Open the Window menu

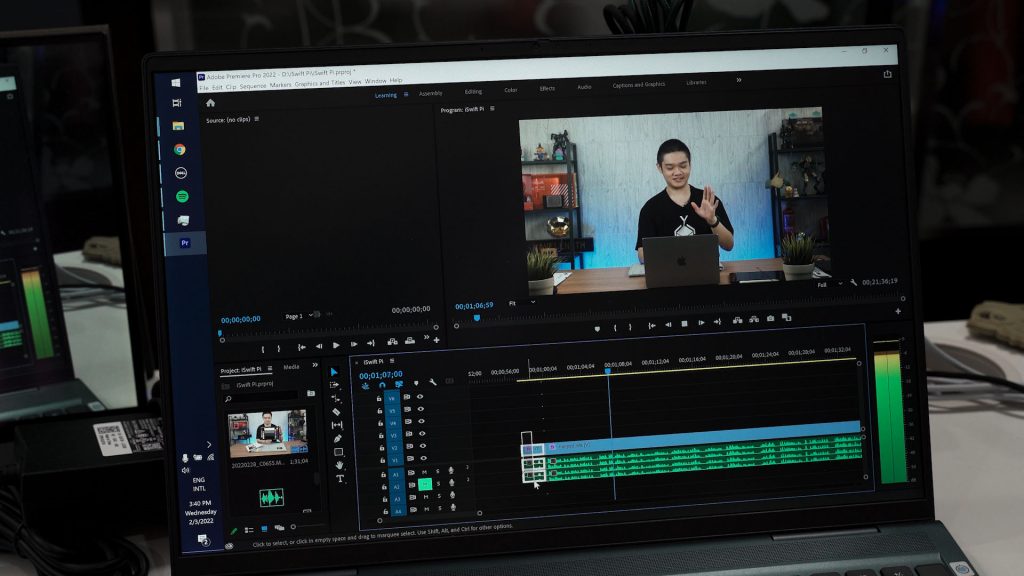tap(376, 82)
